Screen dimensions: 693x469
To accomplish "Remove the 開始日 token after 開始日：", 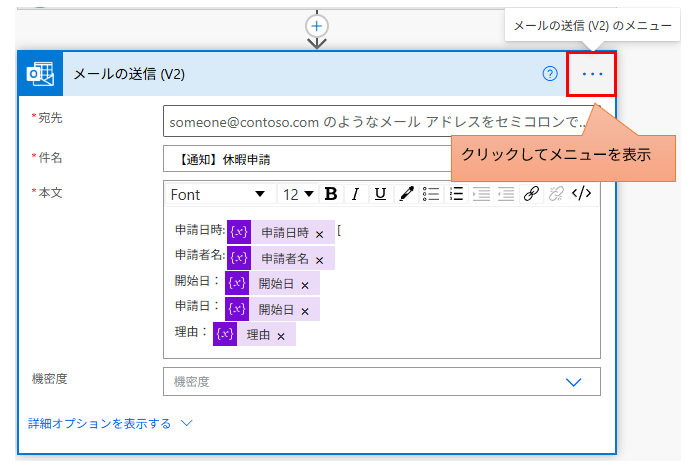I will coord(305,286).
